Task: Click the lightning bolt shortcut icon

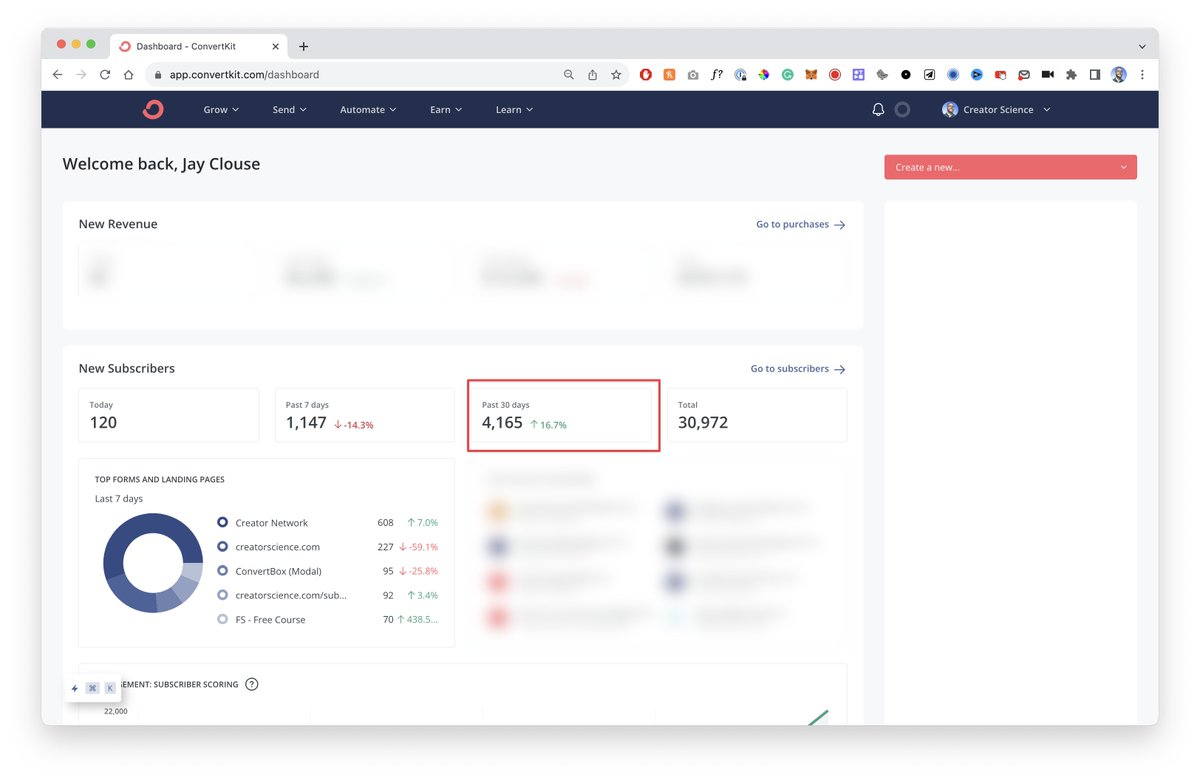Action: point(75,688)
